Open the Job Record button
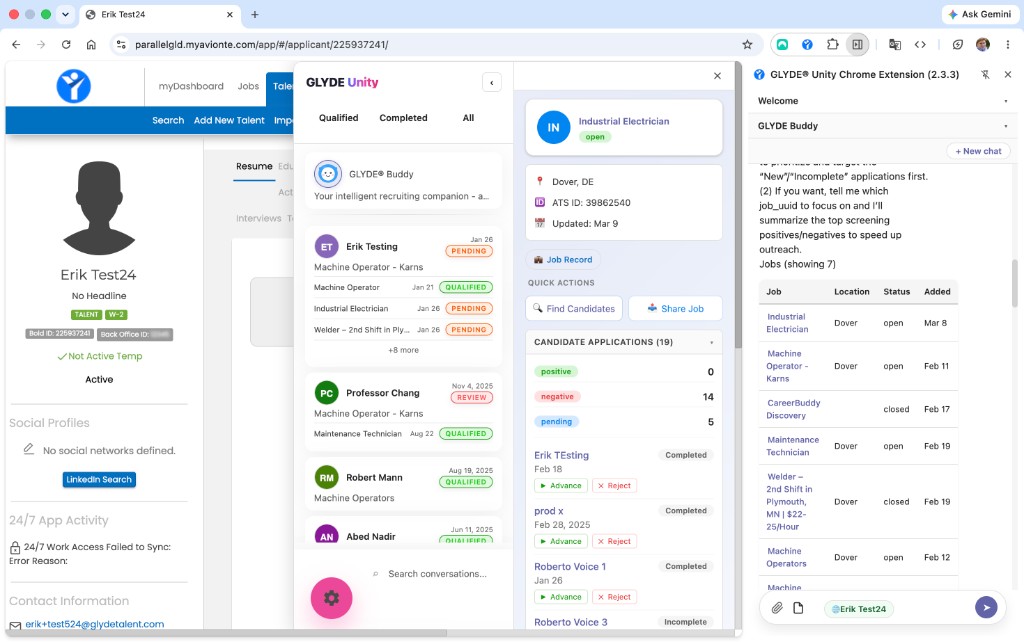 563,259
